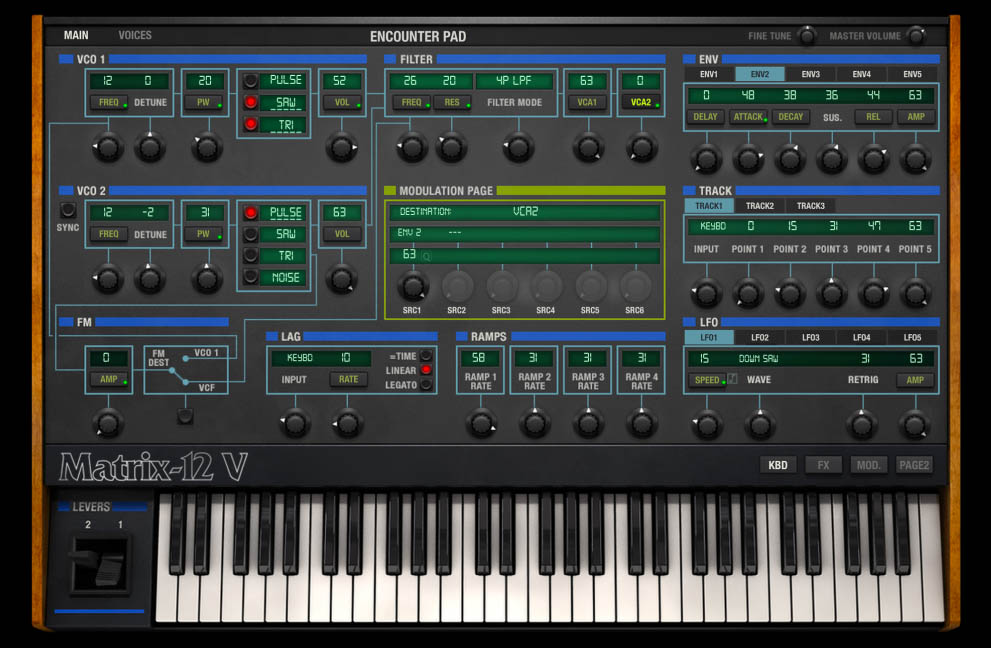The image size is (991, 648).
Task: Click the VCO 1 volume knob
Action: [x=341, y=148]
